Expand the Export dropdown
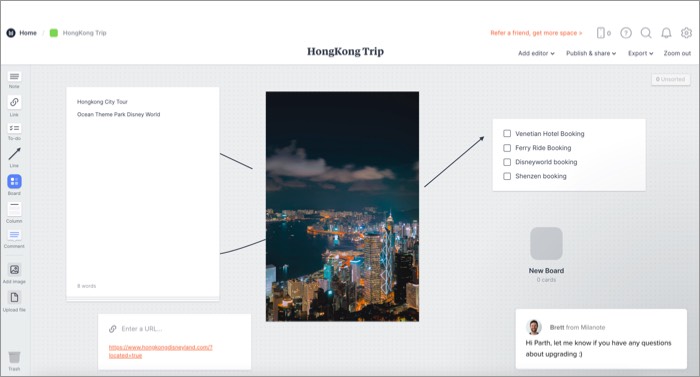 [641, 53]
